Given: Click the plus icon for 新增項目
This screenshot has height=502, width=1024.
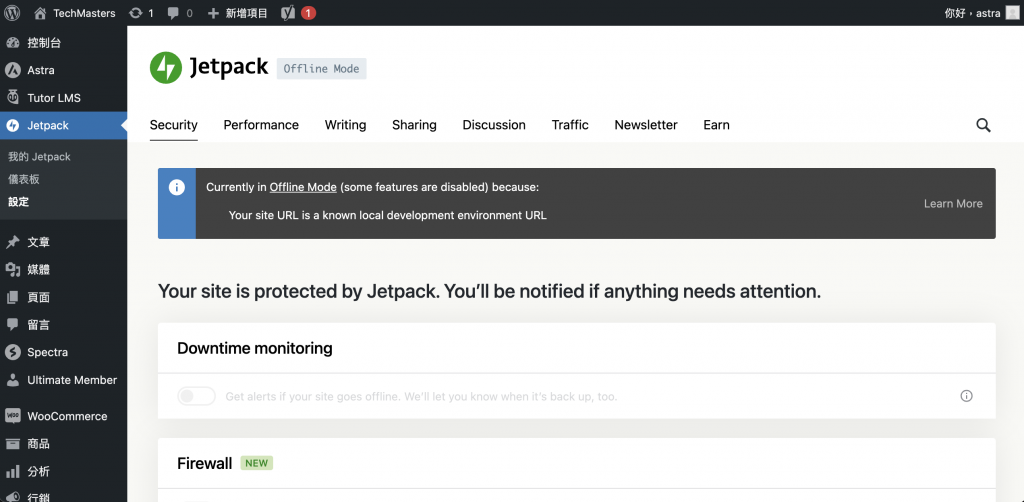Looking at the screenshot, I should (213, 13).
